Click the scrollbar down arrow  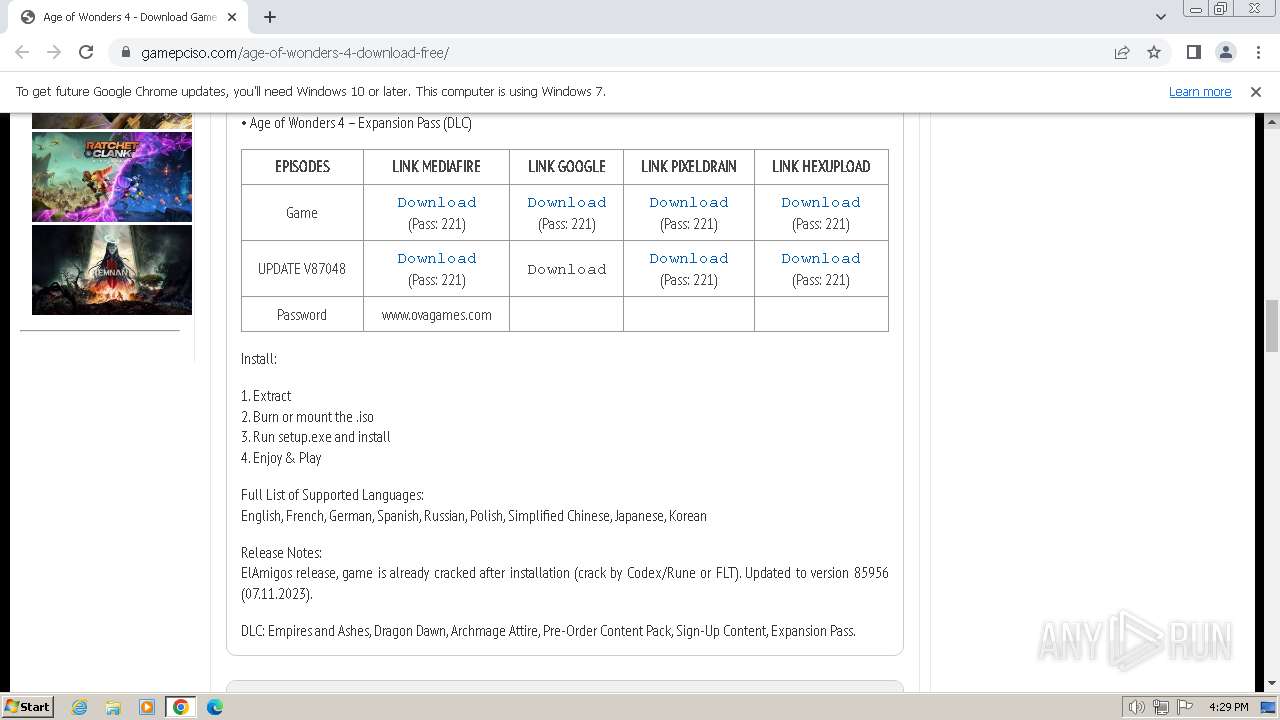click(x=1272, y=684)
